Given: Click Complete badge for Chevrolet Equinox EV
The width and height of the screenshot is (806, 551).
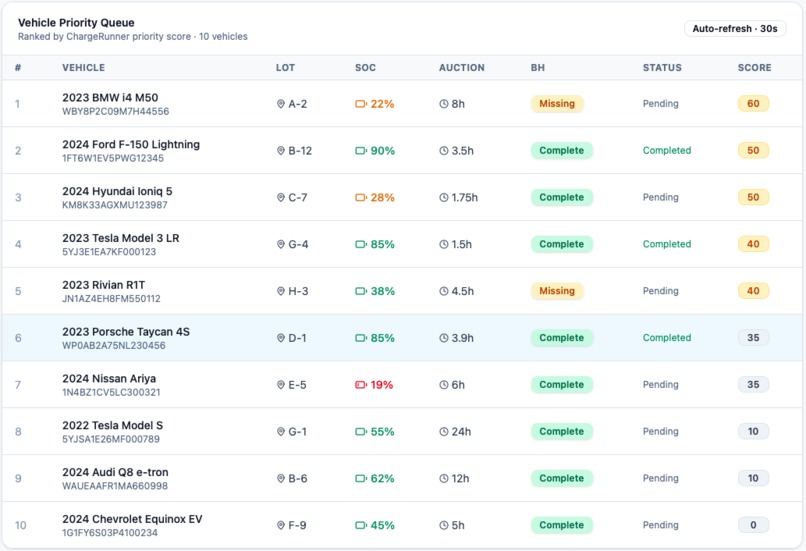Looking at the screenshot, I should [x=561, y=525].
